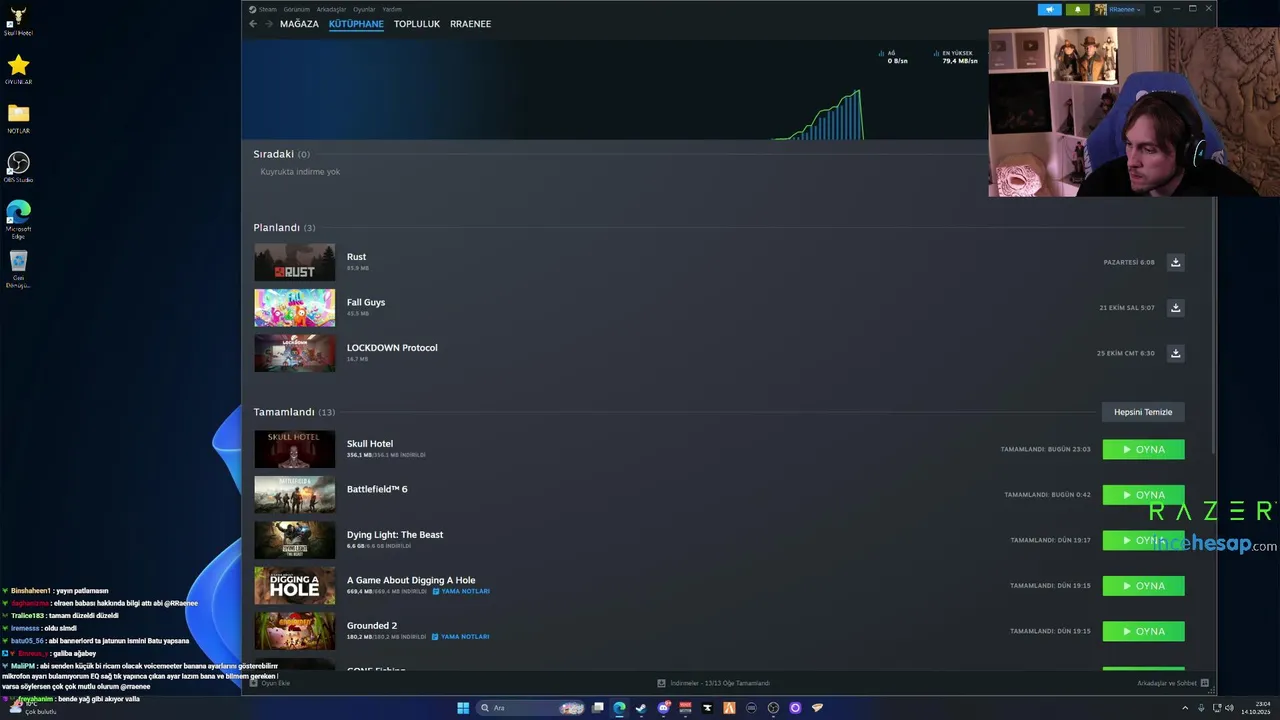Open the Arkadaşlar menu
The width and height of the screenshot is (1280, 720).
point(331,9)
